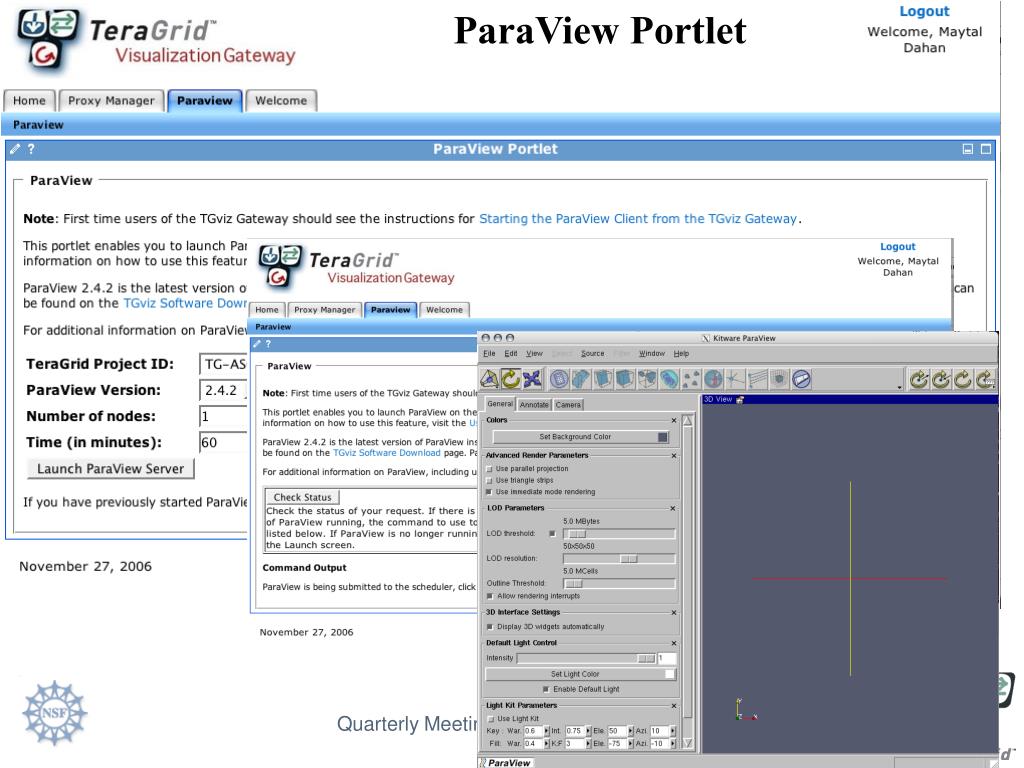Click the Check Status button
This screenshot has height=768, width=1024.
302,497
